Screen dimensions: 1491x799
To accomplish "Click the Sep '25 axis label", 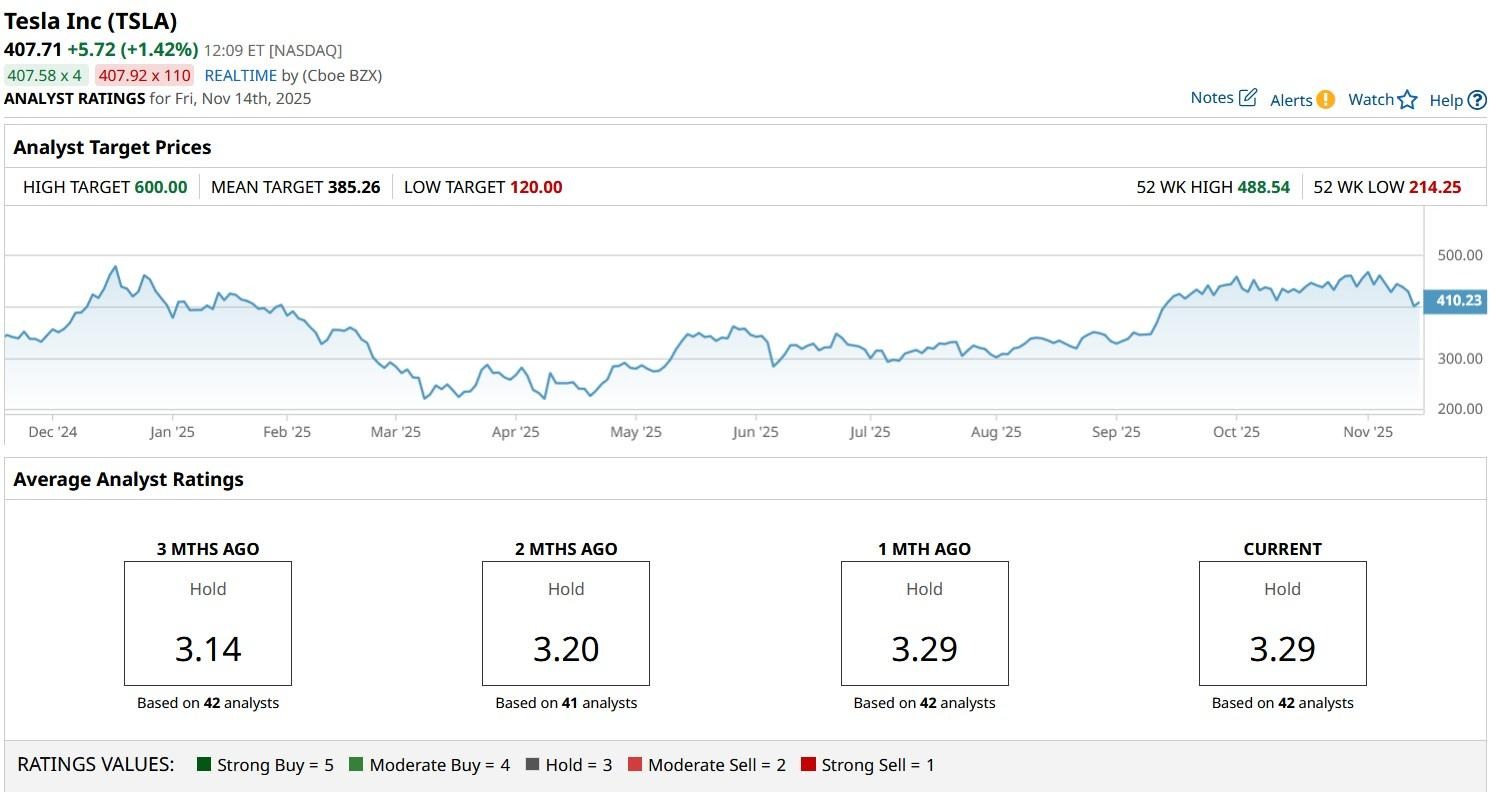I will coord(1116,432).
